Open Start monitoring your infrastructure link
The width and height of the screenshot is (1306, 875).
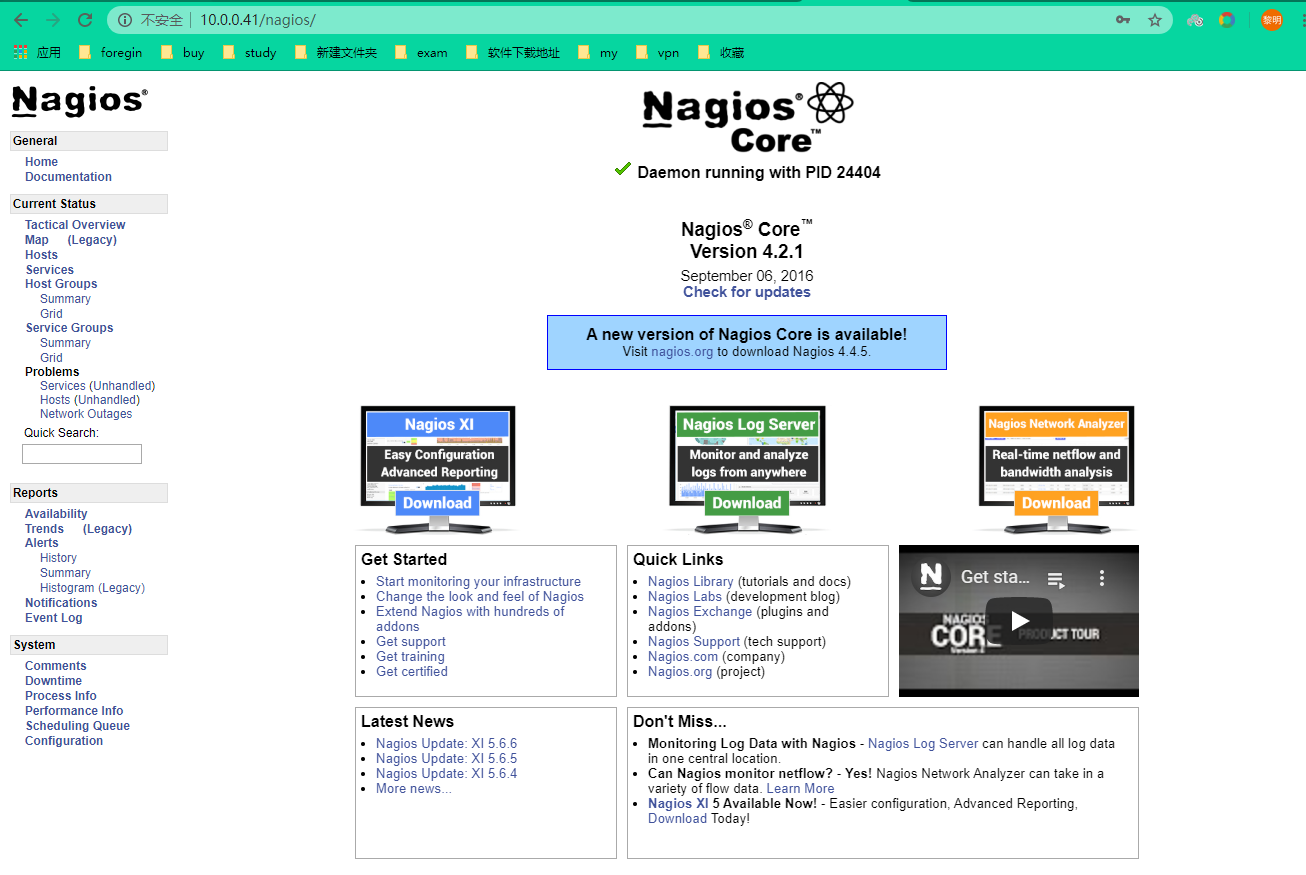coord(478,582)
